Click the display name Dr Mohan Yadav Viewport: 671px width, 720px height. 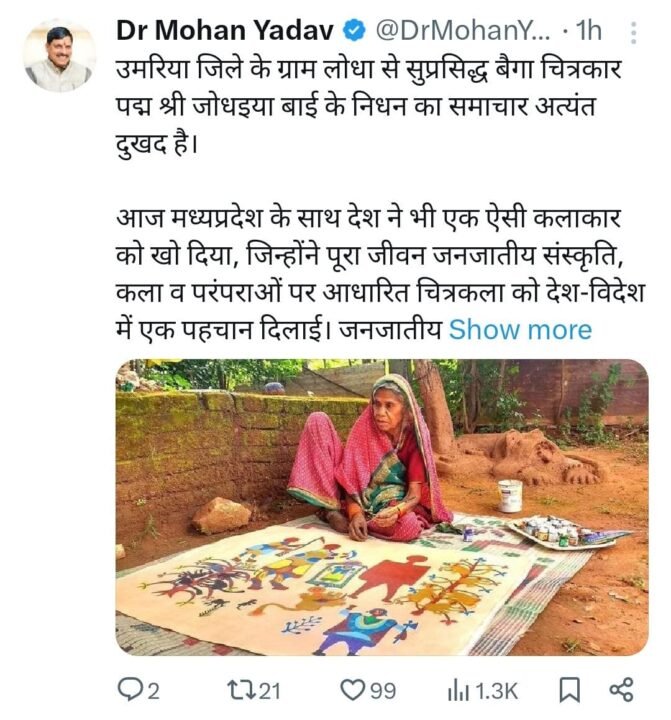[226, 30]
